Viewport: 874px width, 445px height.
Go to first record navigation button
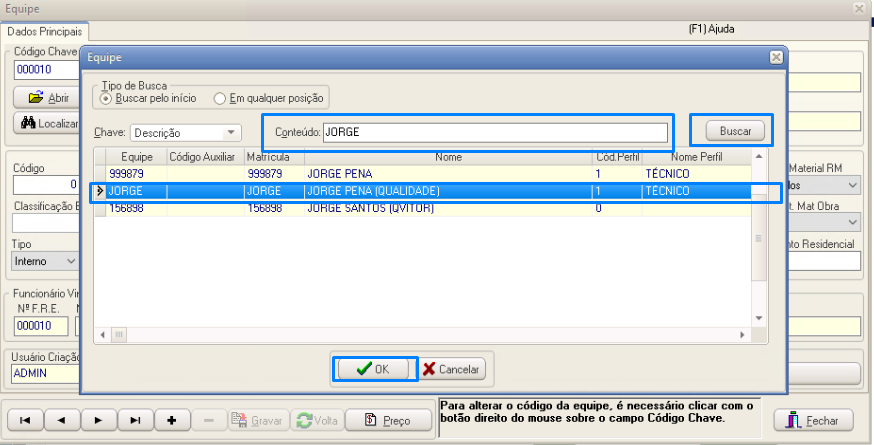pyautogui.click(x=25, y=420)
